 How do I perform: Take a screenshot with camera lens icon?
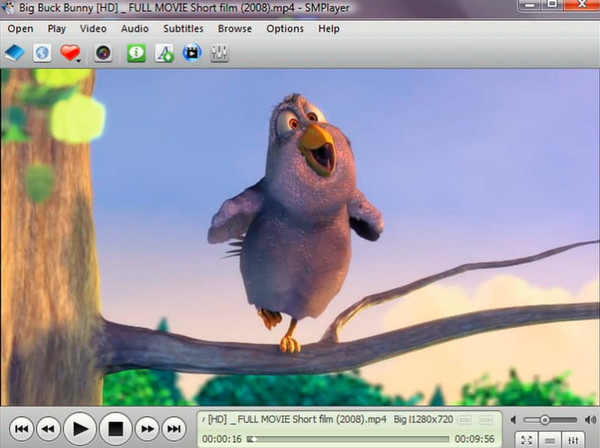click(103, 53)
